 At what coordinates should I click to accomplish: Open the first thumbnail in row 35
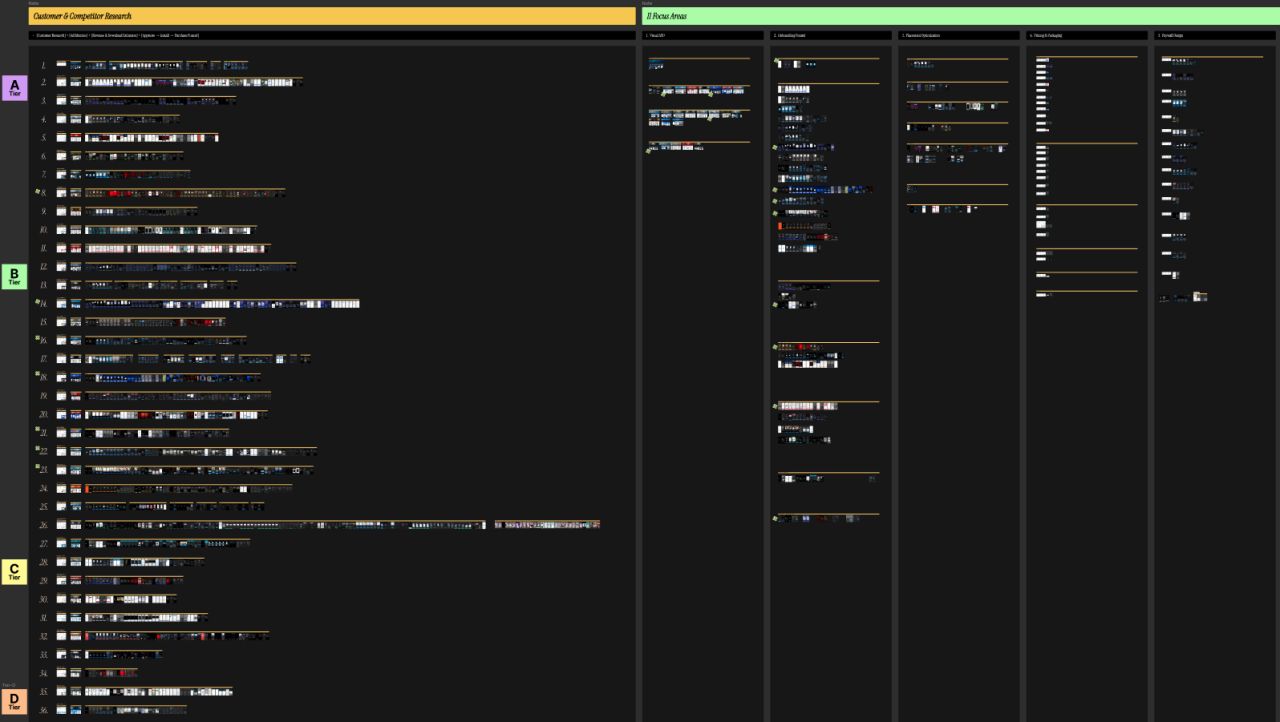point(61,691)
